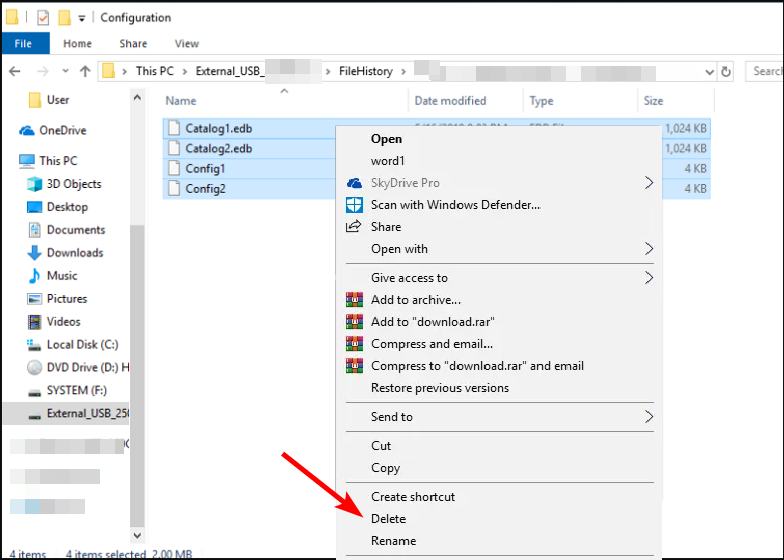
Task: Open OneDrive in the navigation pane
Action: [x=52, y=130]
